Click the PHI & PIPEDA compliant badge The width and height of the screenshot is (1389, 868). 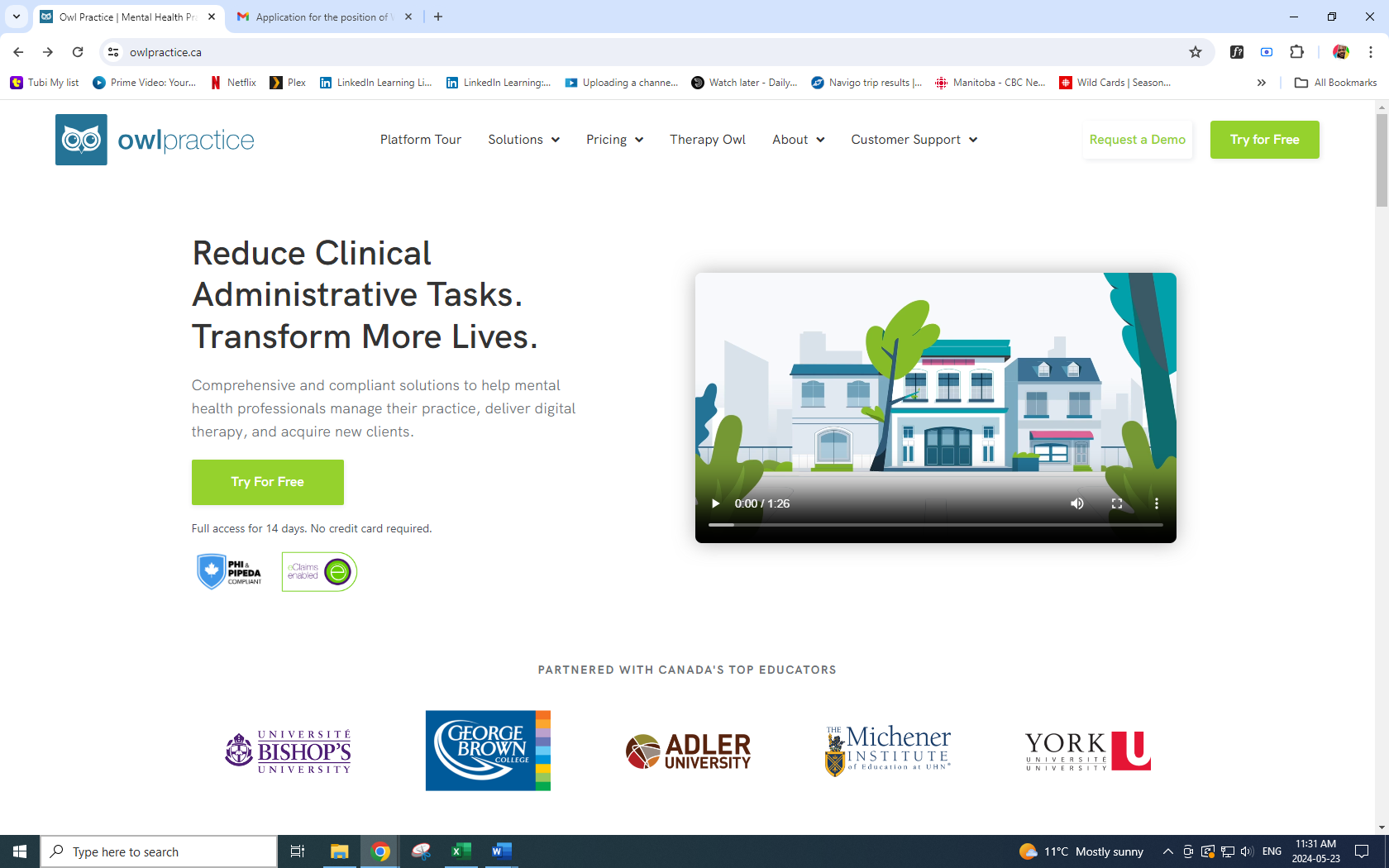tap(229, 572)
